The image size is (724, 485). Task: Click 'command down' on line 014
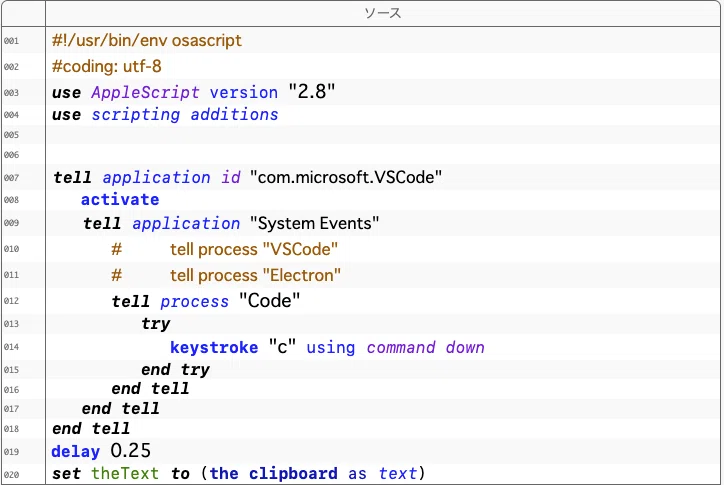pos(426,347)
